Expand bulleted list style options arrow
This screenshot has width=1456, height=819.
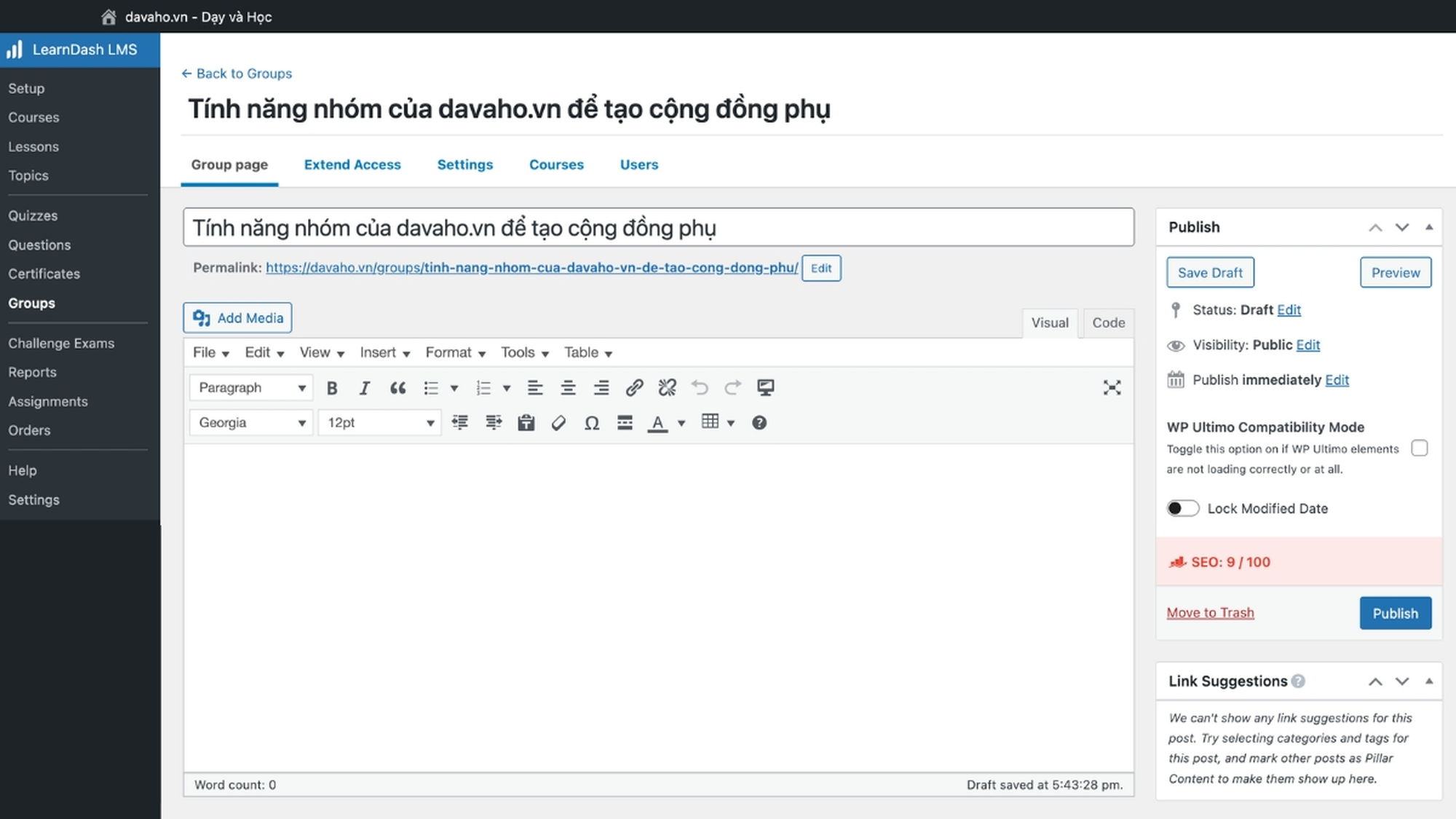click(x=454, y=388)
